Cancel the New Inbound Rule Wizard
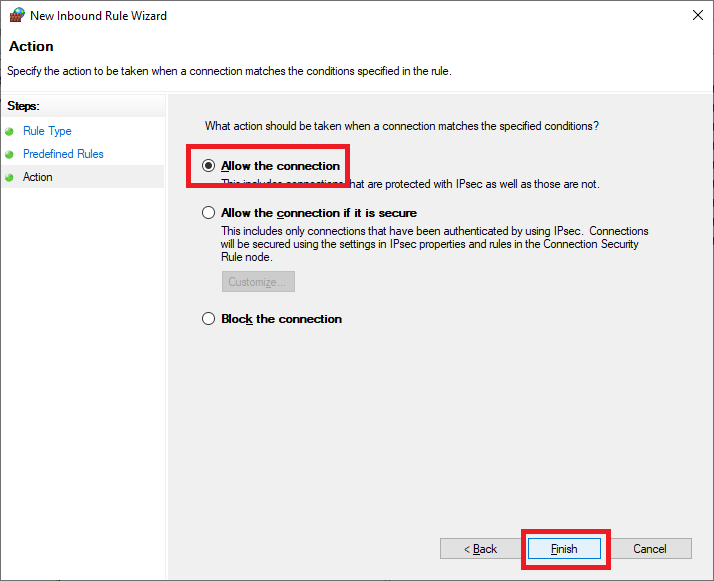The image size is (714, 581). (650, 549)
